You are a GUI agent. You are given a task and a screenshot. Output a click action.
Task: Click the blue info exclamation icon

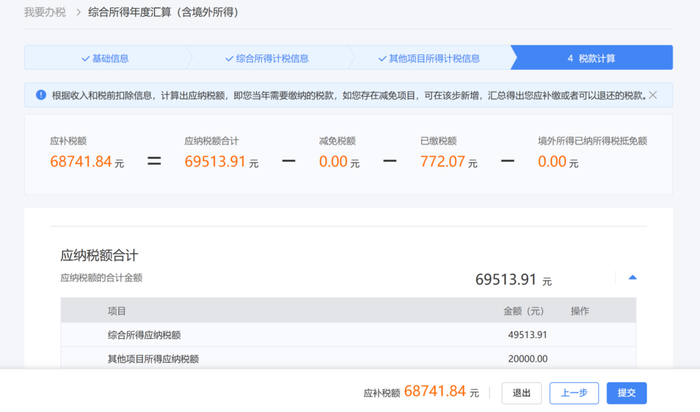coord(41,95)
